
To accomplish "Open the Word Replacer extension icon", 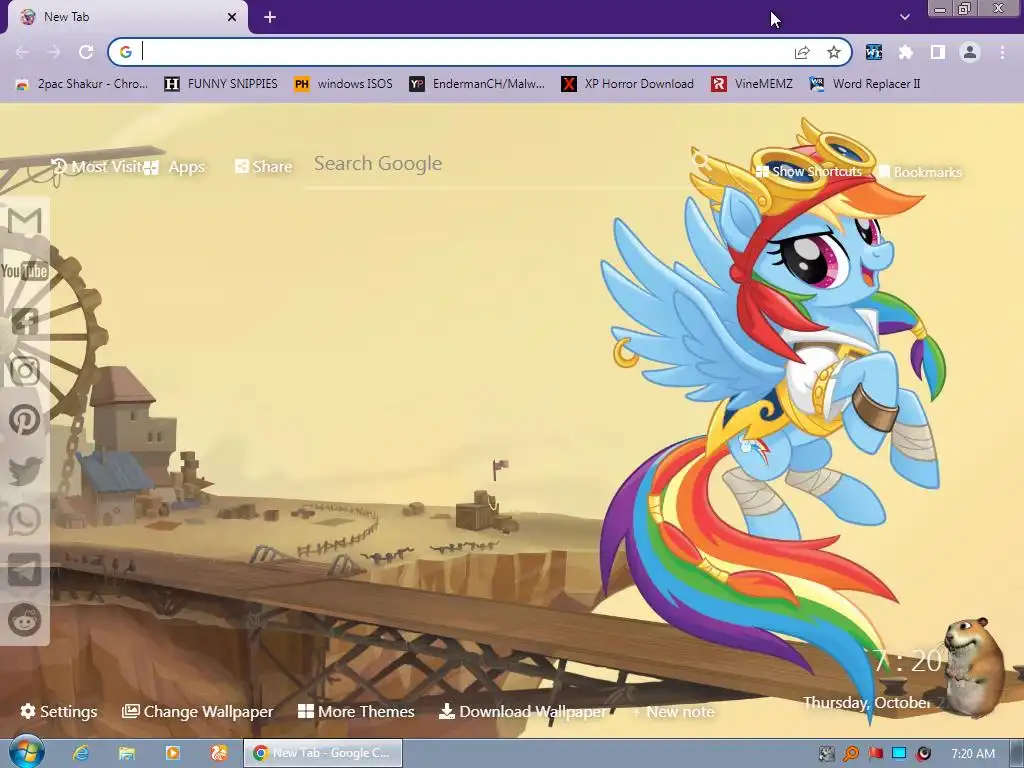I will pos(873,52).
